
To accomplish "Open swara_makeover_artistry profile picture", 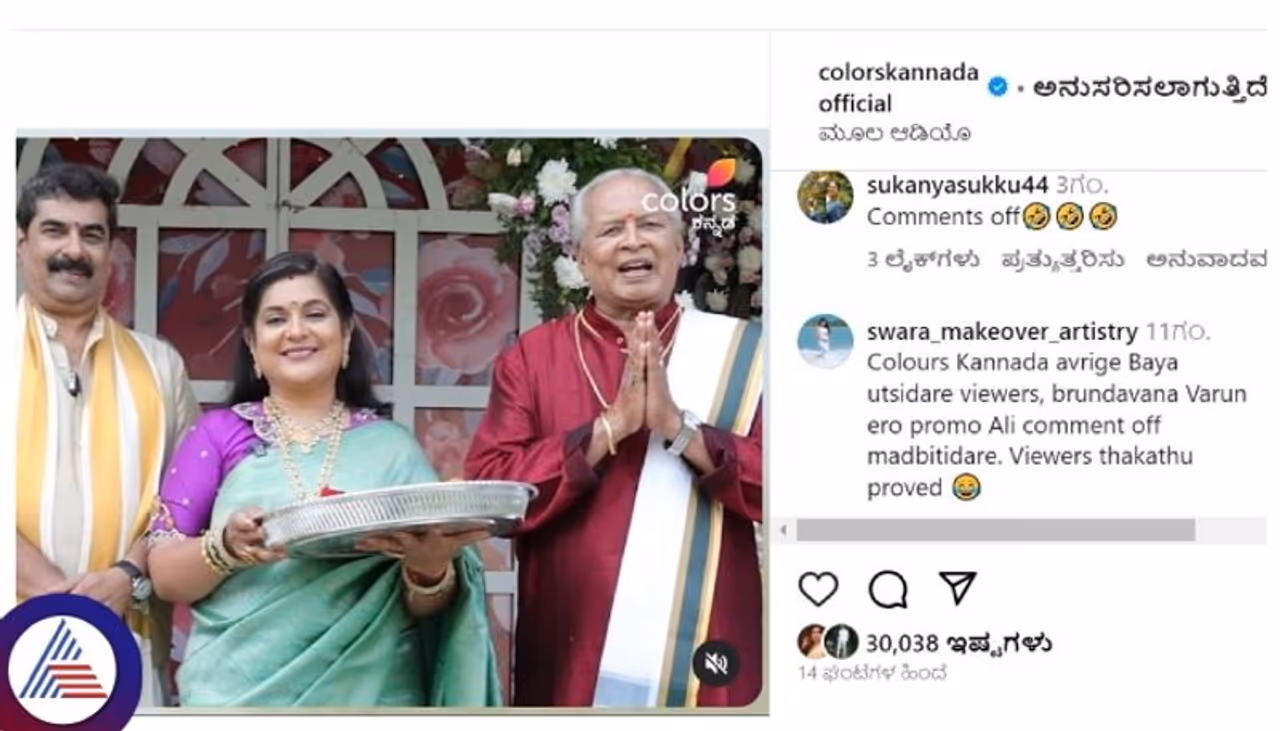I will [825, 341].
